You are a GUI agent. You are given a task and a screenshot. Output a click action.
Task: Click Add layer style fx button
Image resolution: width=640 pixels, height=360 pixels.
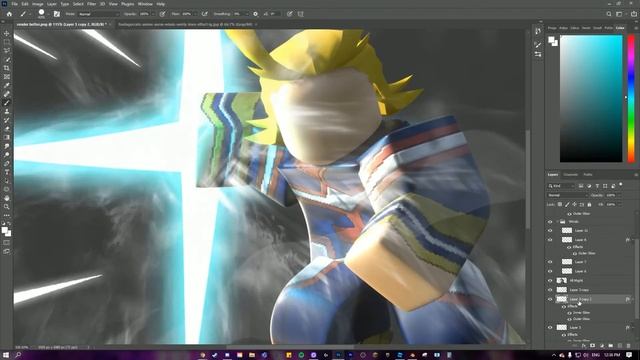point(584,346)
